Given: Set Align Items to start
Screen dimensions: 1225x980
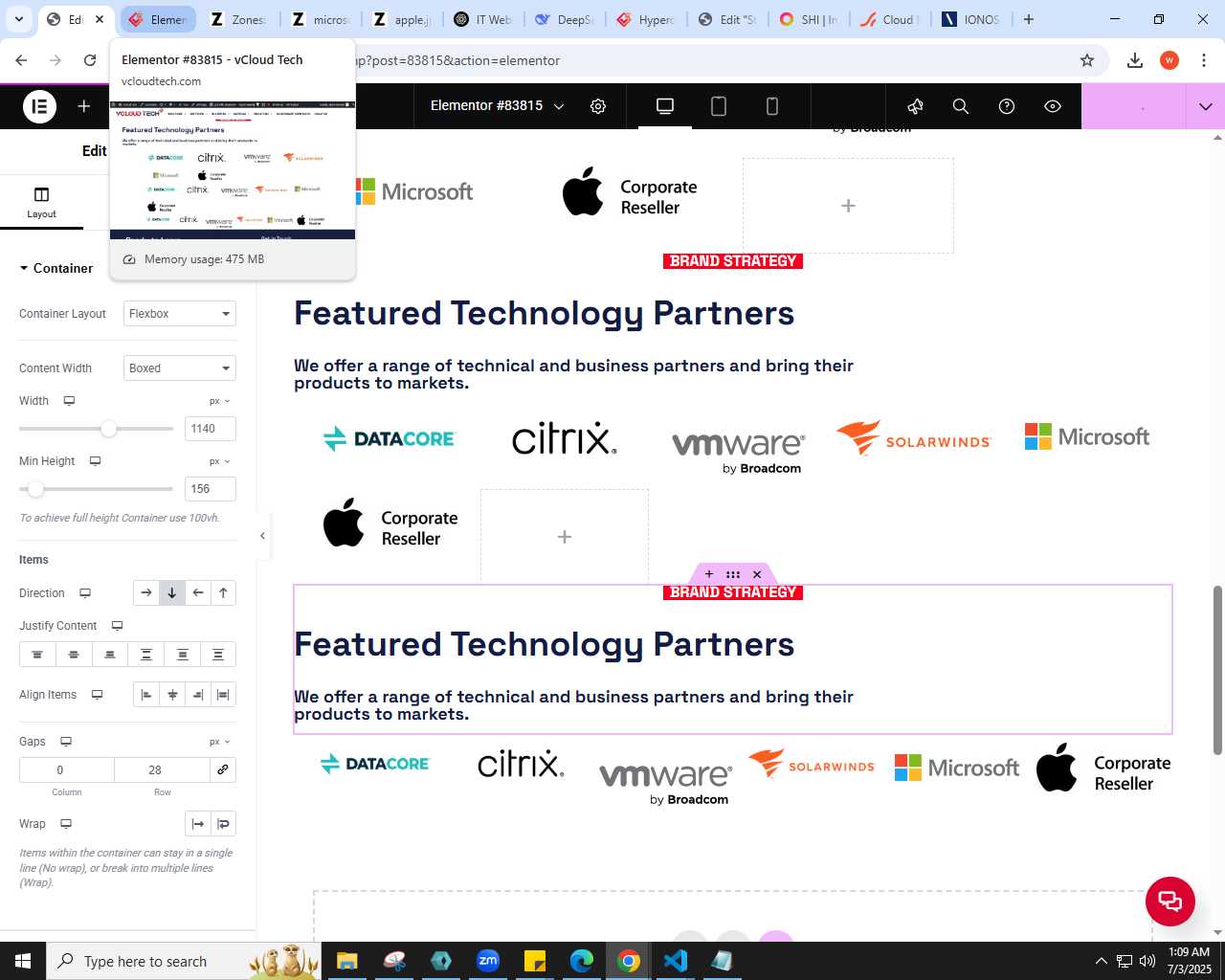Looking at the screenshot, I should coord(146,695).
